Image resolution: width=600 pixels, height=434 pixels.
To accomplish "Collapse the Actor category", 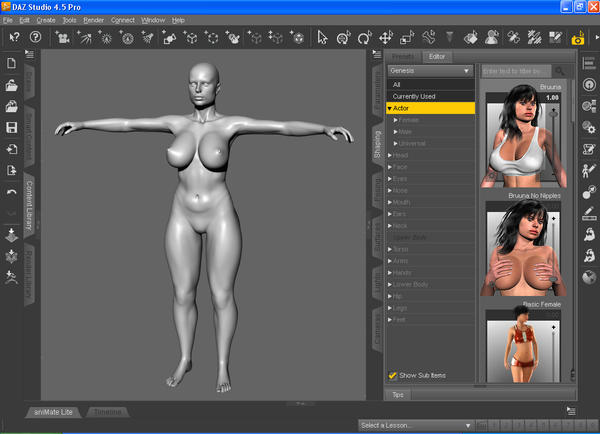I will (x=390, y=107).
